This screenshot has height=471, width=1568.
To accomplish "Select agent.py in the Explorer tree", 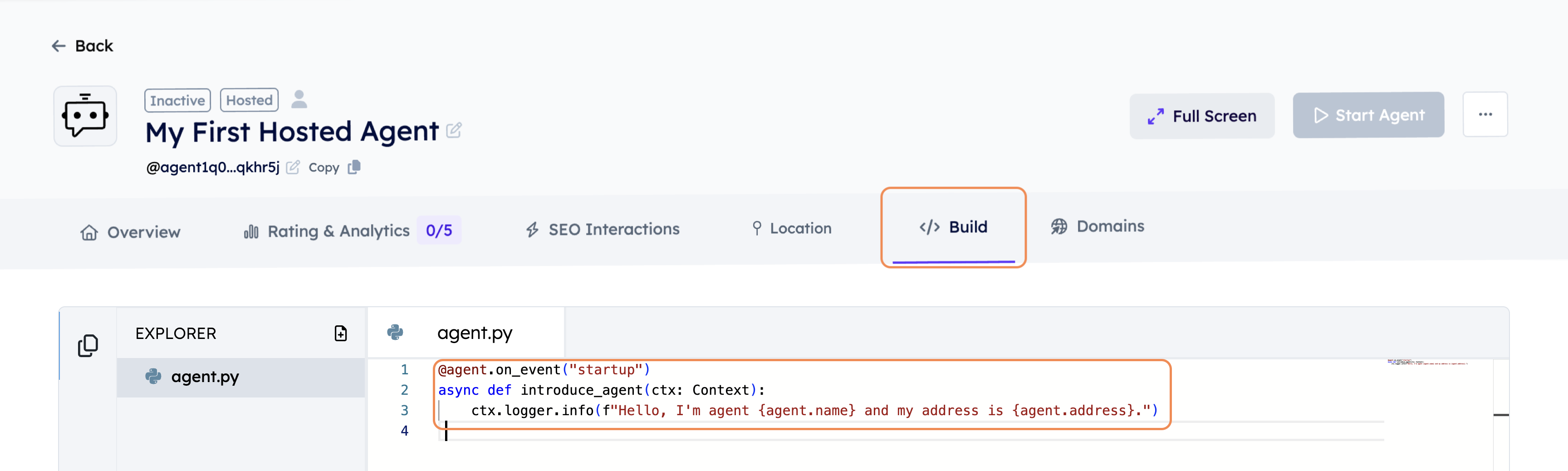I will pyautogui.click(x=205, y=377).
